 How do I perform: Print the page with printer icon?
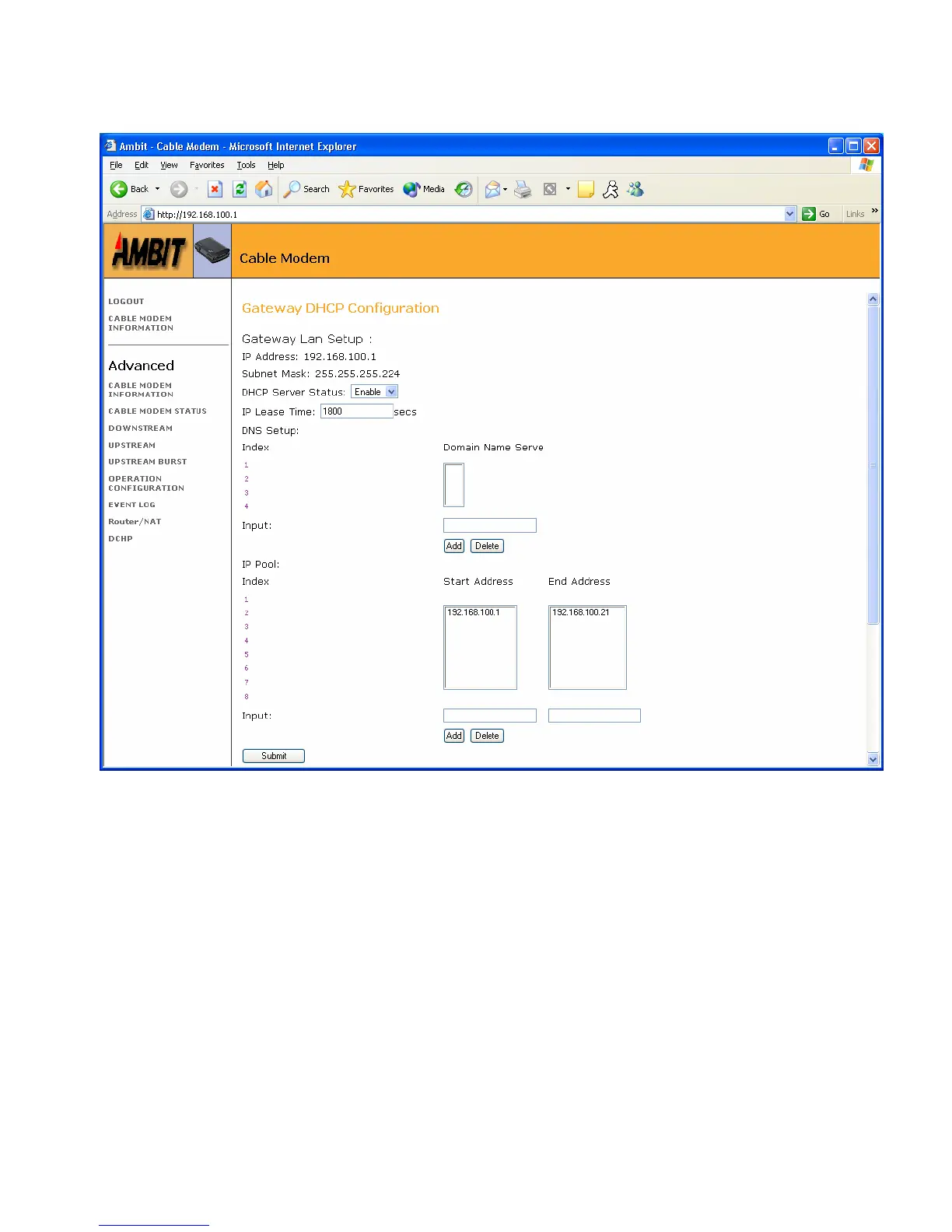pos(523,189)
